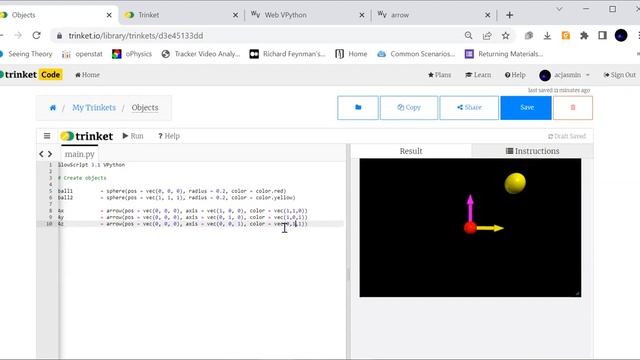Screen dimensions: 640x360
Task: Open the trinket editor Help
Action: click(x=169, y=136)
